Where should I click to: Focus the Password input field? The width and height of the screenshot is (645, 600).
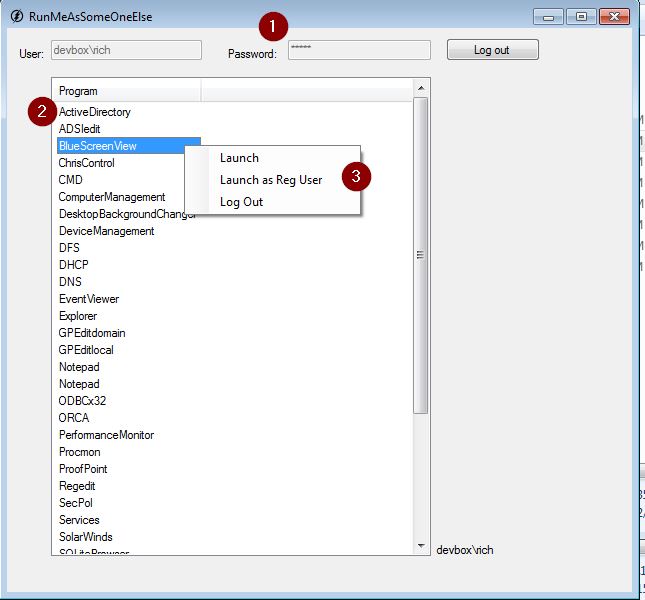(359, 50)
